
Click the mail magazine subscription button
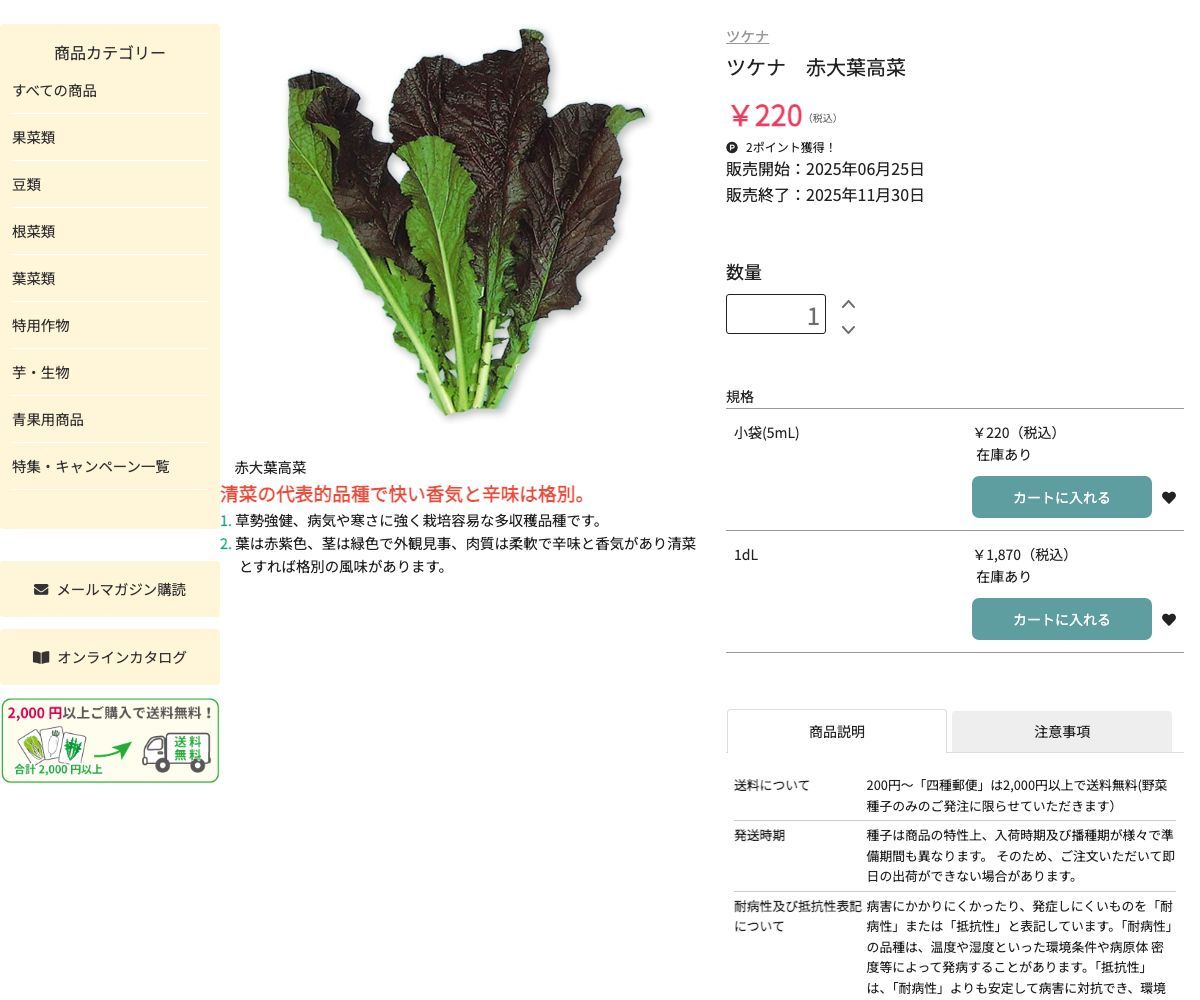coord(110,589)
